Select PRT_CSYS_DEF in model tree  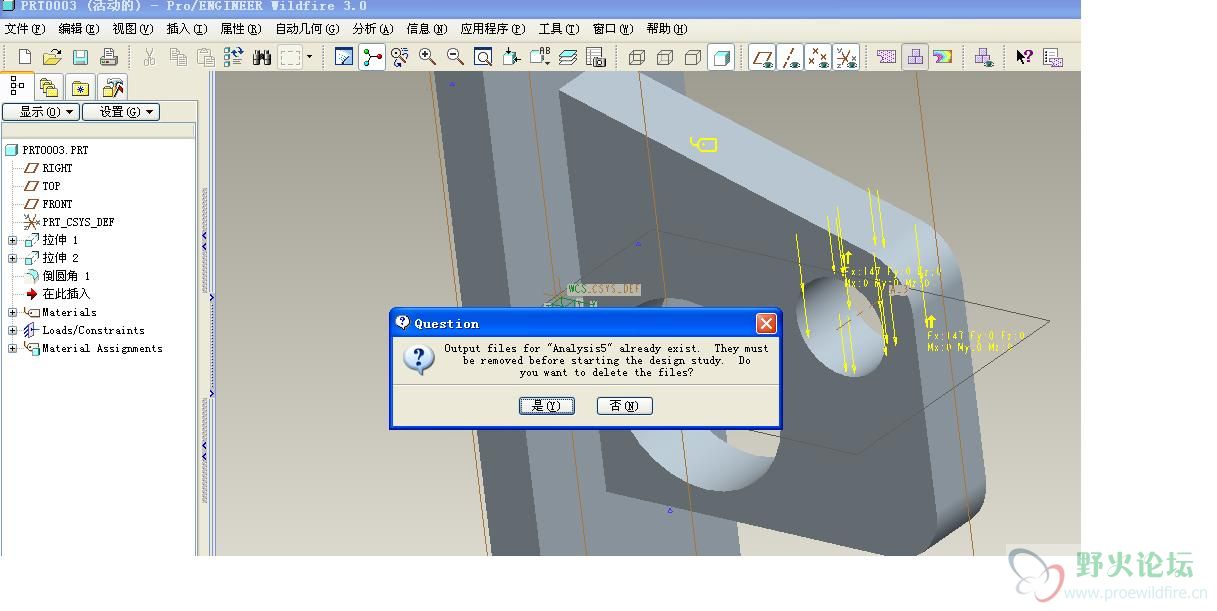[78, 222]
